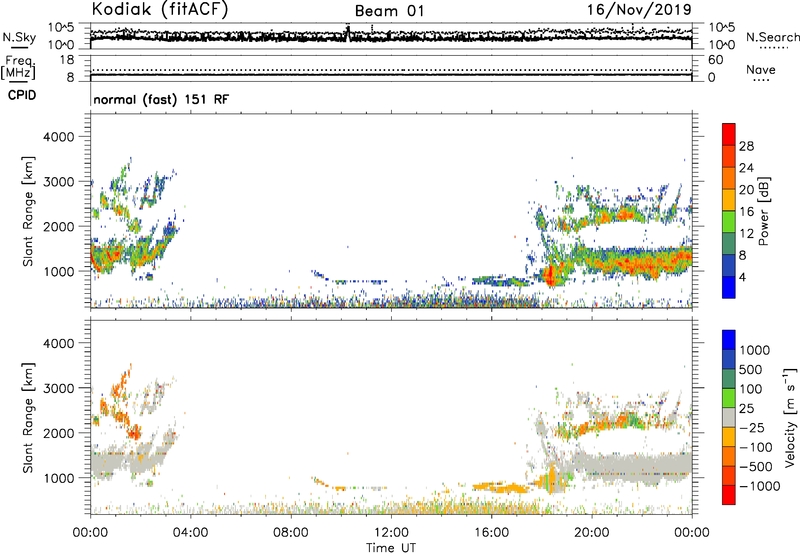Click the '18' tick on frequency axis

66,60
